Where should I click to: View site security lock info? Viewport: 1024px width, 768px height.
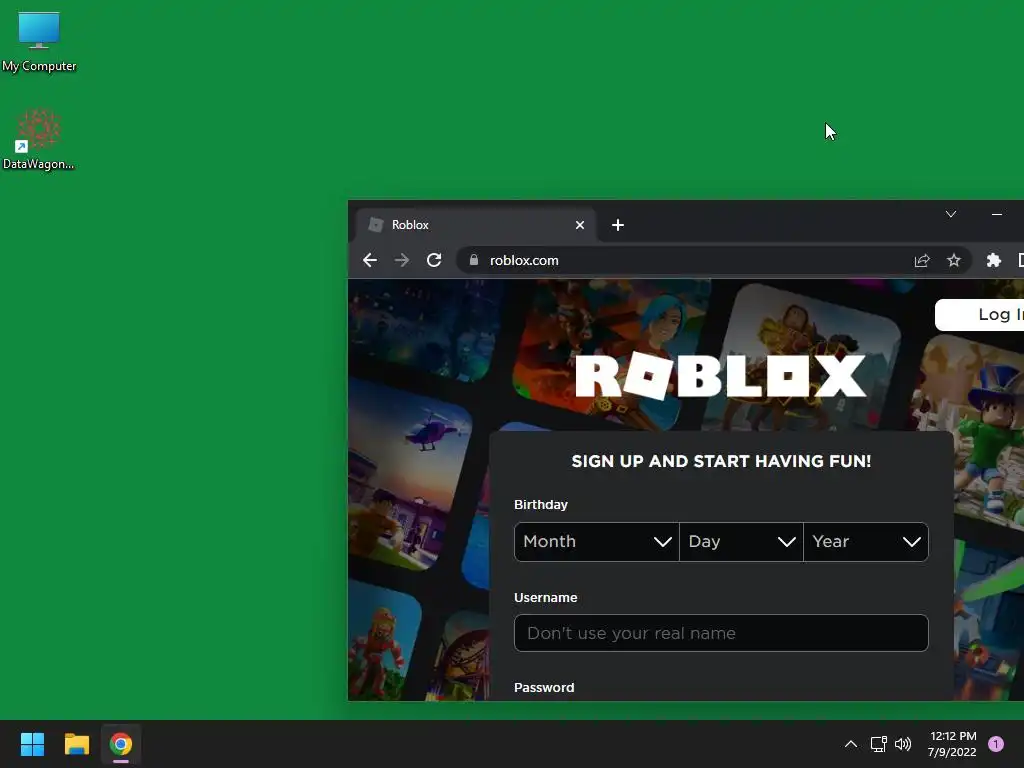pyautogui.click(x=474, y=260)
